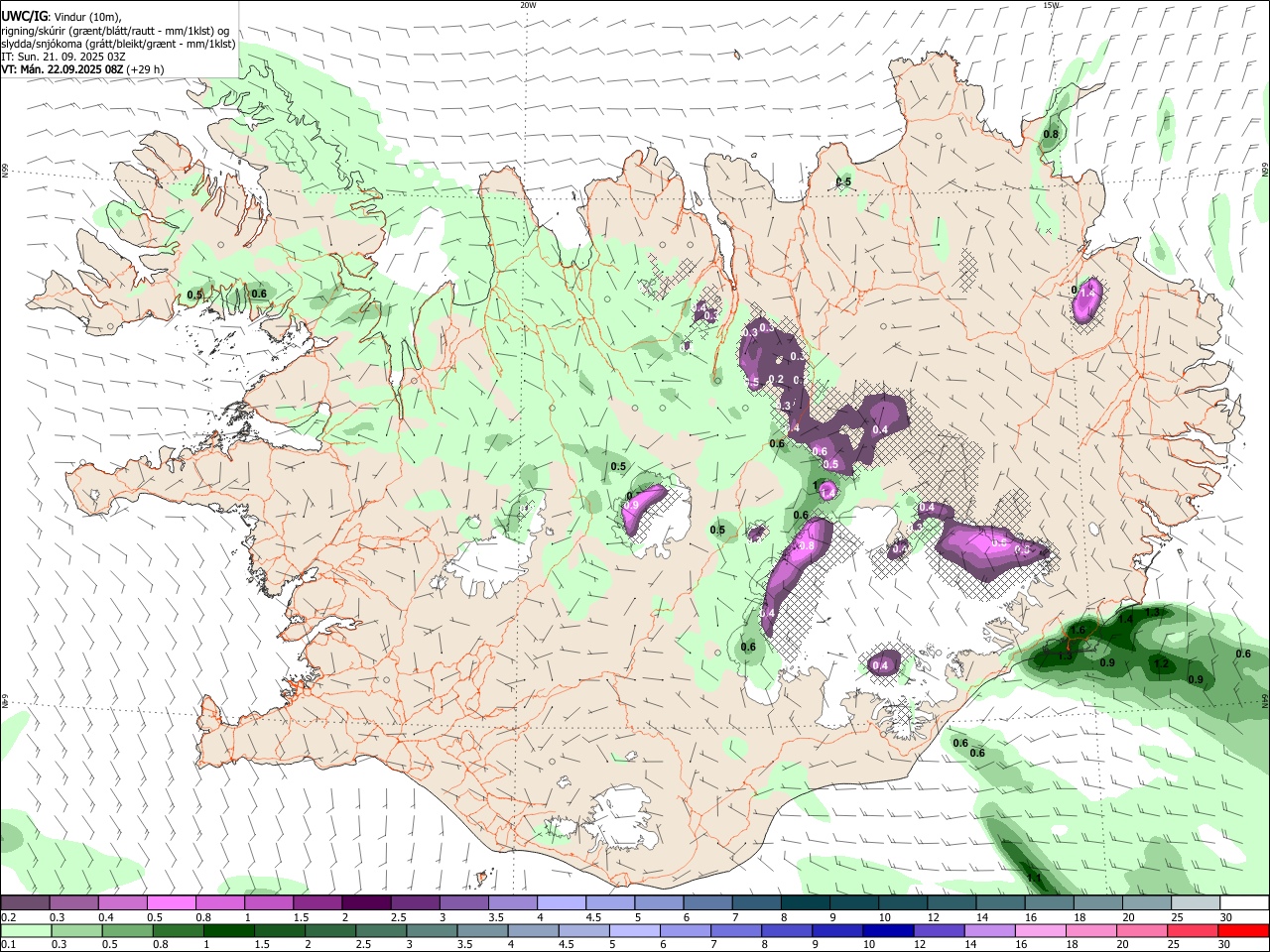Screen dimensions: 1270x952
Task: Click the navy blue 10–12 swatch in the lower legend
Action: point(886,931)
